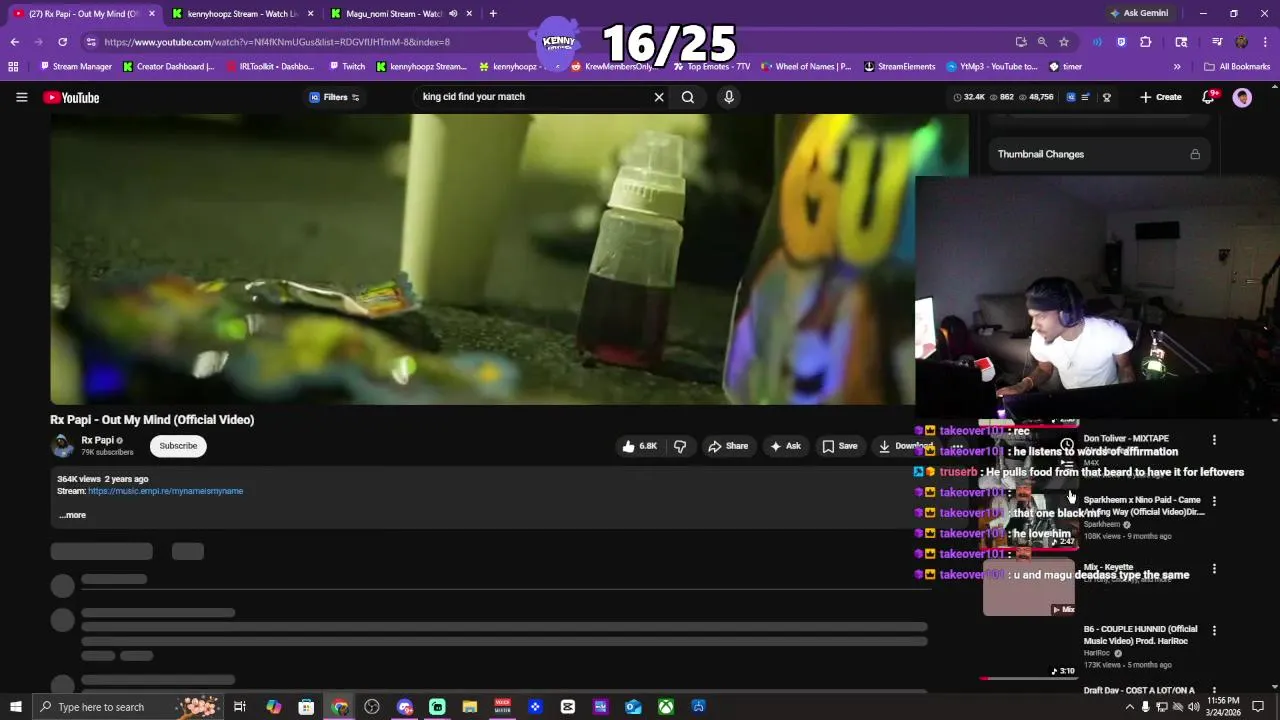
Task: Go to the YouTube home logo
Action: [71, 97]
